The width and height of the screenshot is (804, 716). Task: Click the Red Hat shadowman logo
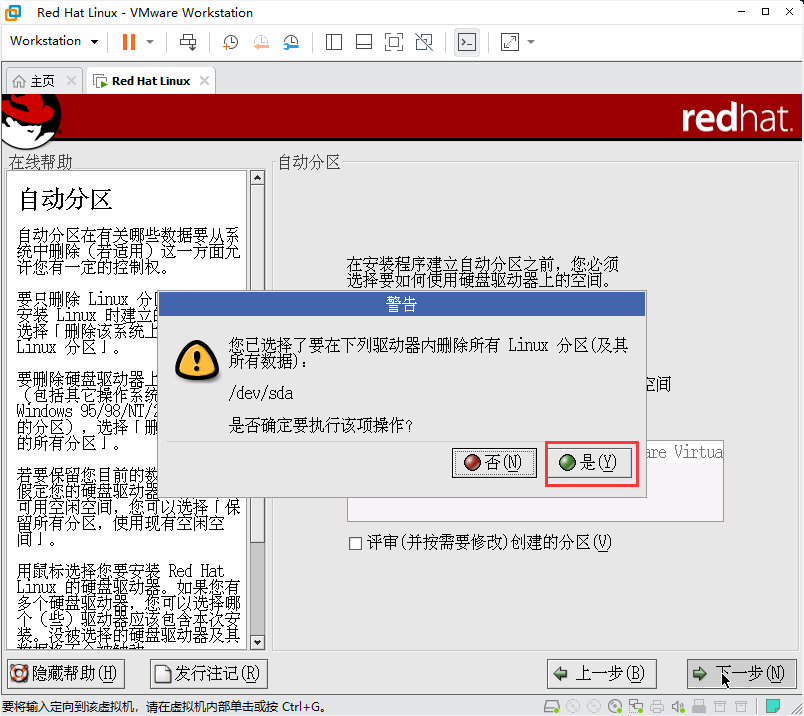coord(31,121)
